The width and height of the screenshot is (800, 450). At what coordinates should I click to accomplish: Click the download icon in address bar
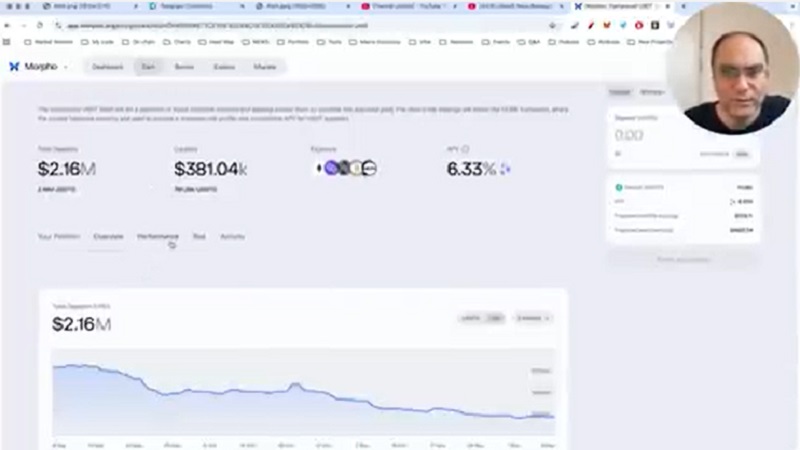(x=552, y=25)
